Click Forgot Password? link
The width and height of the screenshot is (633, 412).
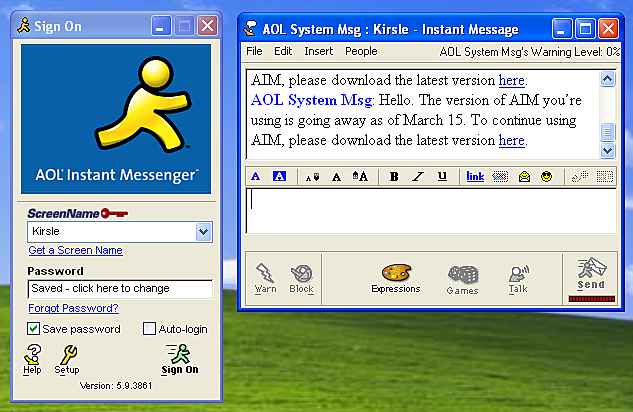pos(73,308)
